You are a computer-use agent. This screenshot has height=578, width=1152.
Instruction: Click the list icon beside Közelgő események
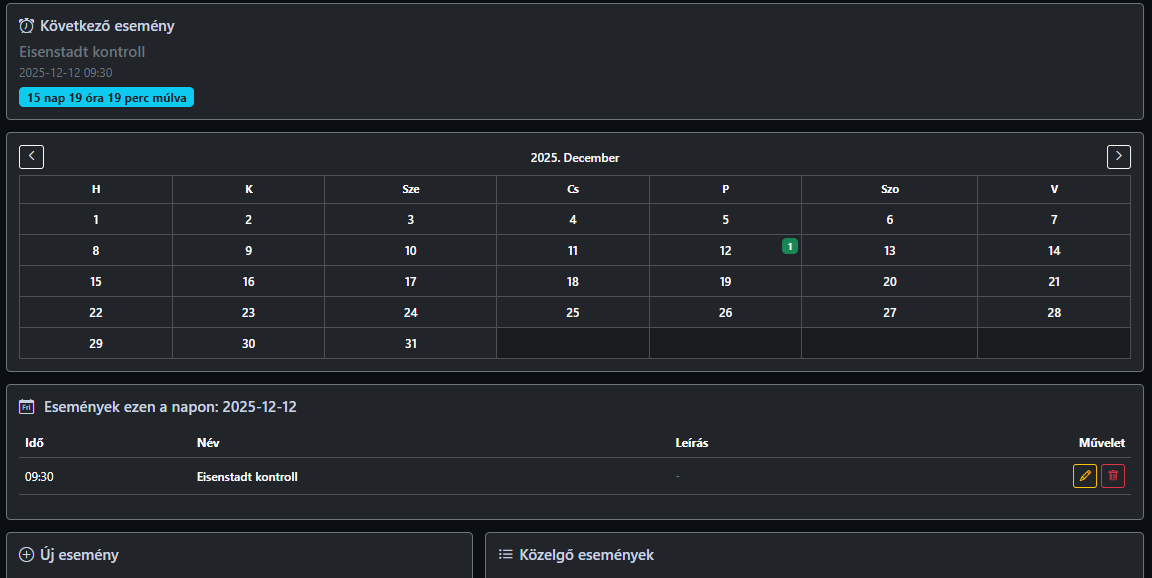pyautogui.click(x=506, y=555)
